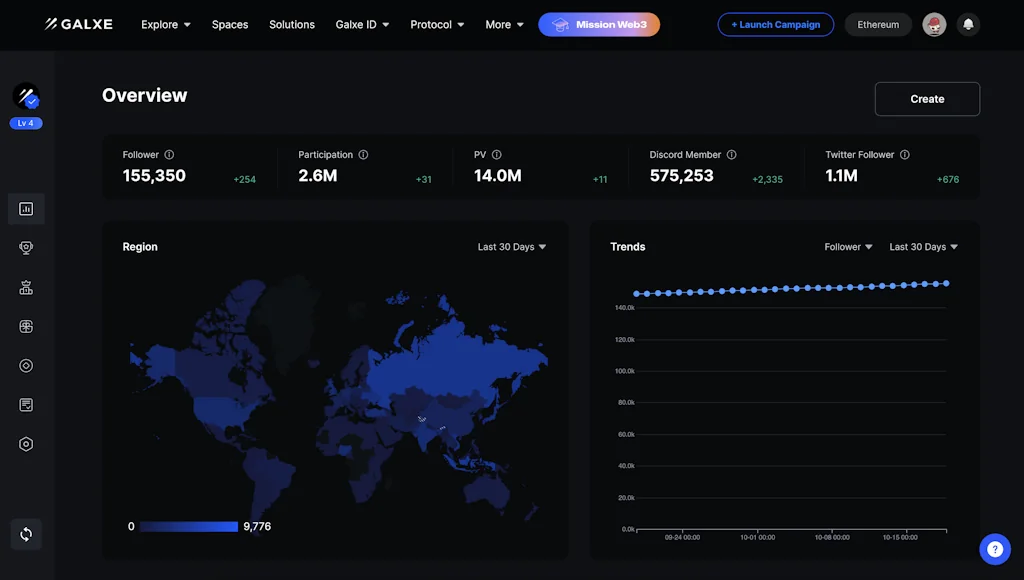Click the Launch Campaign button
Viewport: 1024px width, 580px height.
point(775,25)
